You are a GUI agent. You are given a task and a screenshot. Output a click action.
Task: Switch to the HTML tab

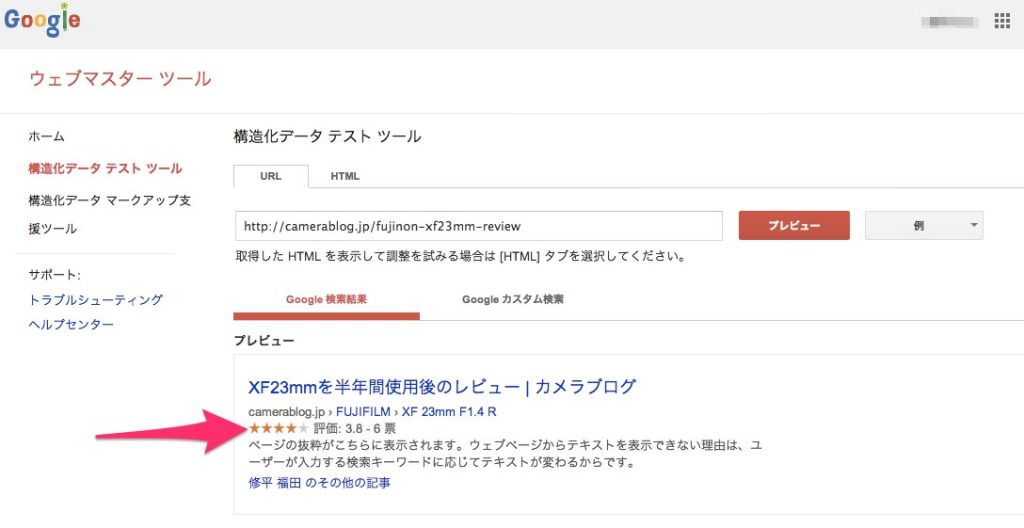(x=345, y=176)
